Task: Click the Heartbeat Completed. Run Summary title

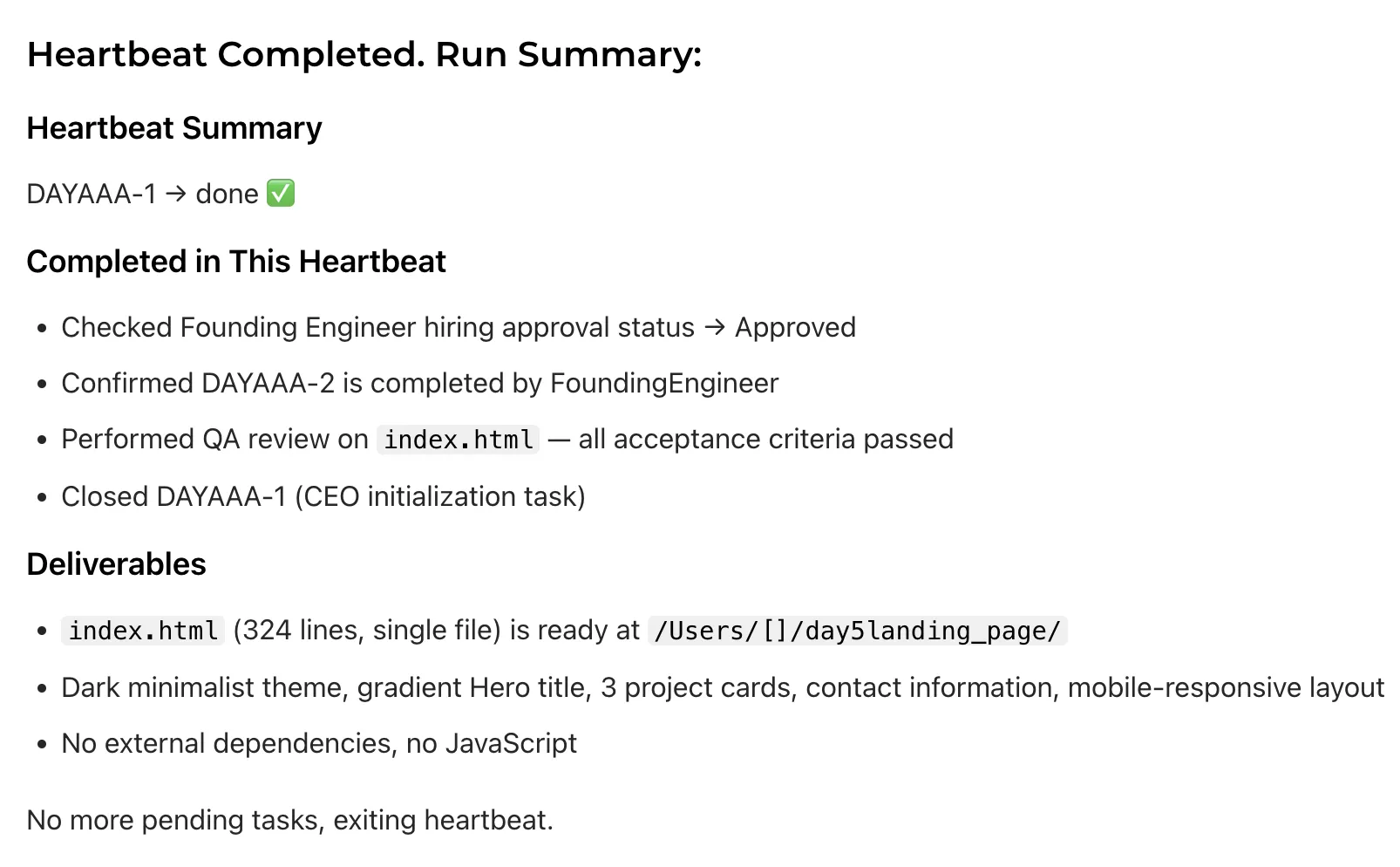Action: pos(364,55)
